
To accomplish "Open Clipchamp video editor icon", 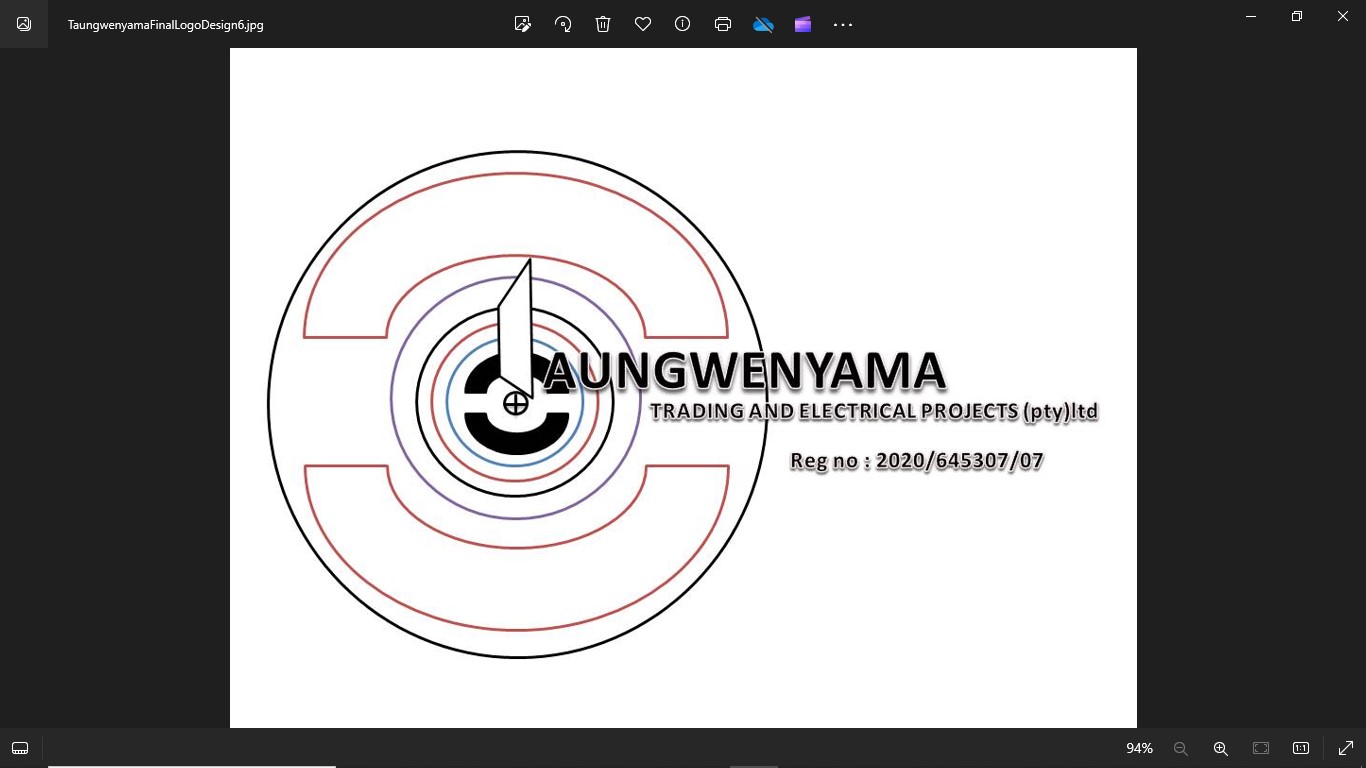I will [x=803, y=24].
